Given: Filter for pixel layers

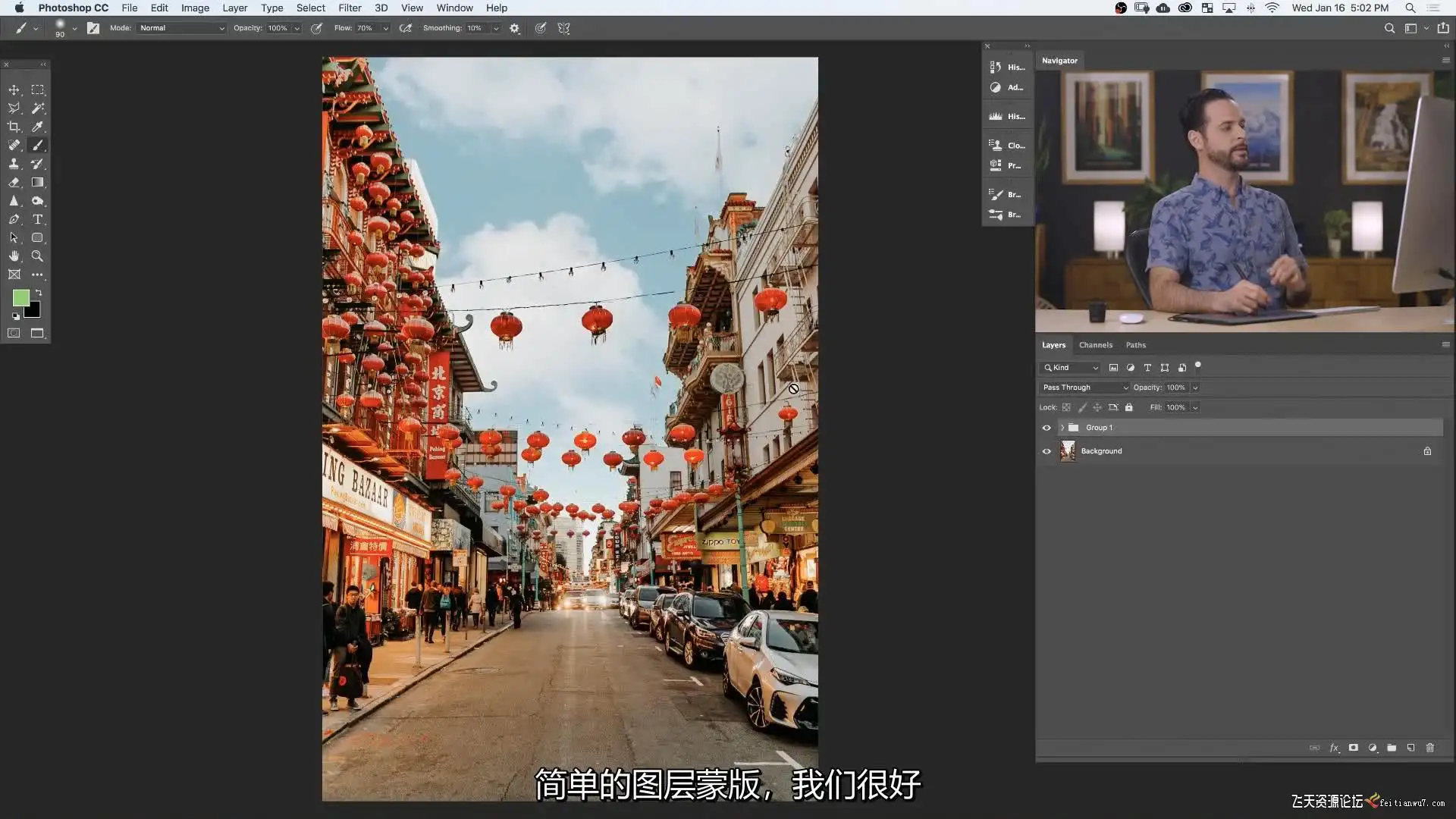Looking at the screenshot, I should (1113, 367).
